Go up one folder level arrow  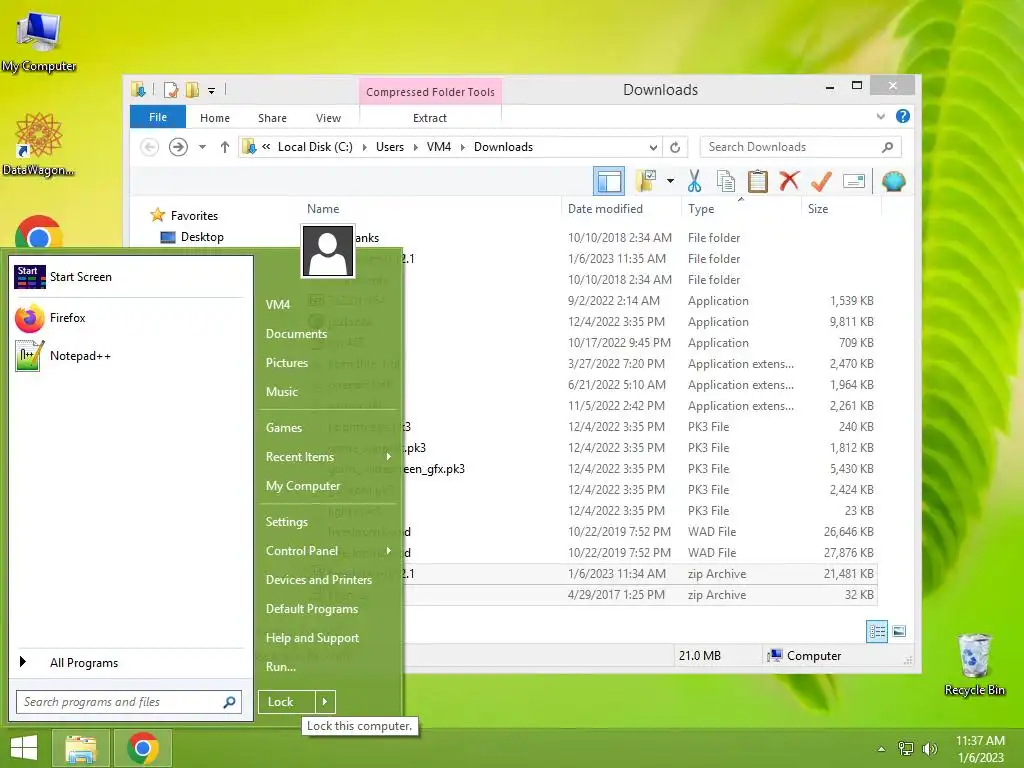pyautogui.click(x=225, y=147)
